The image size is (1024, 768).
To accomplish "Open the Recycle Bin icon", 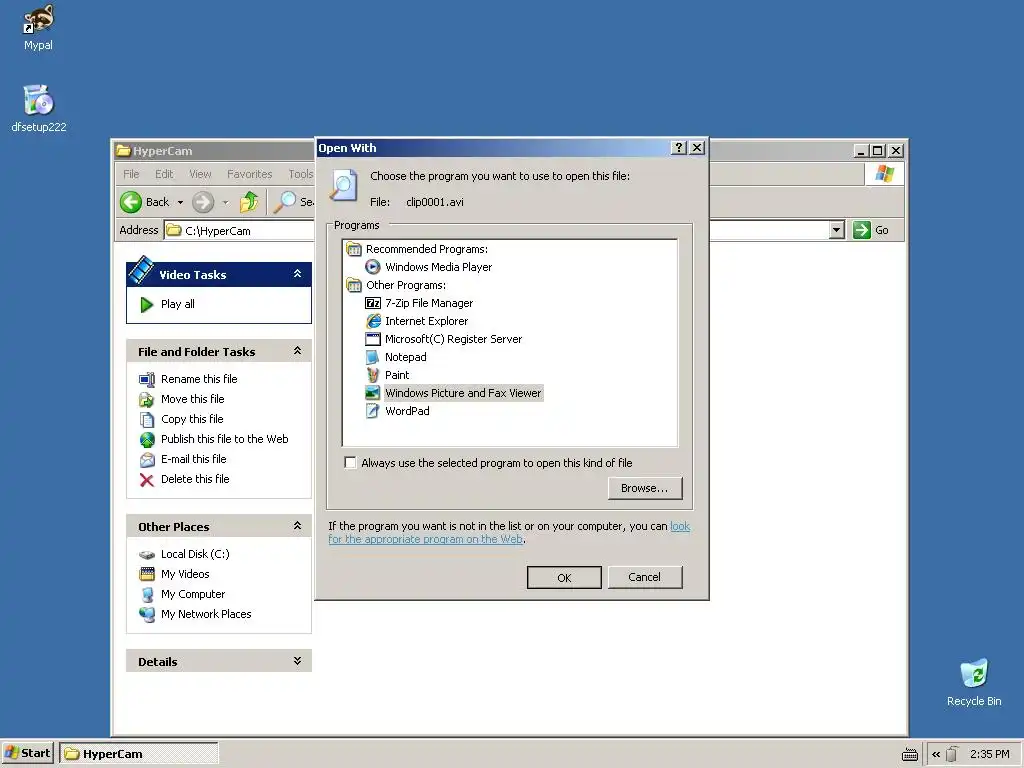I will pos(974,682).
